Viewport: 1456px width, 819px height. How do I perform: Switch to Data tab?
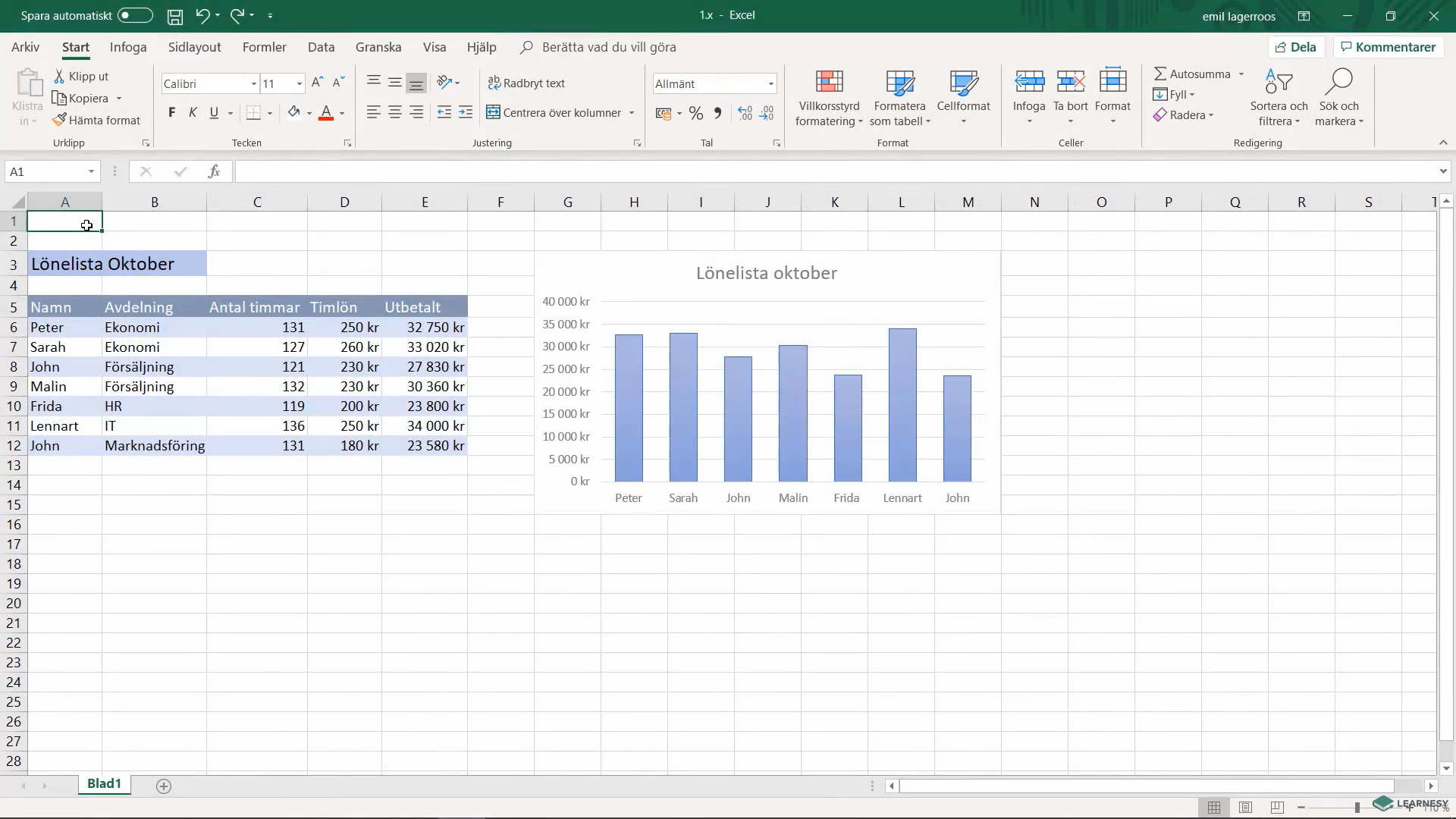(321, 47)
